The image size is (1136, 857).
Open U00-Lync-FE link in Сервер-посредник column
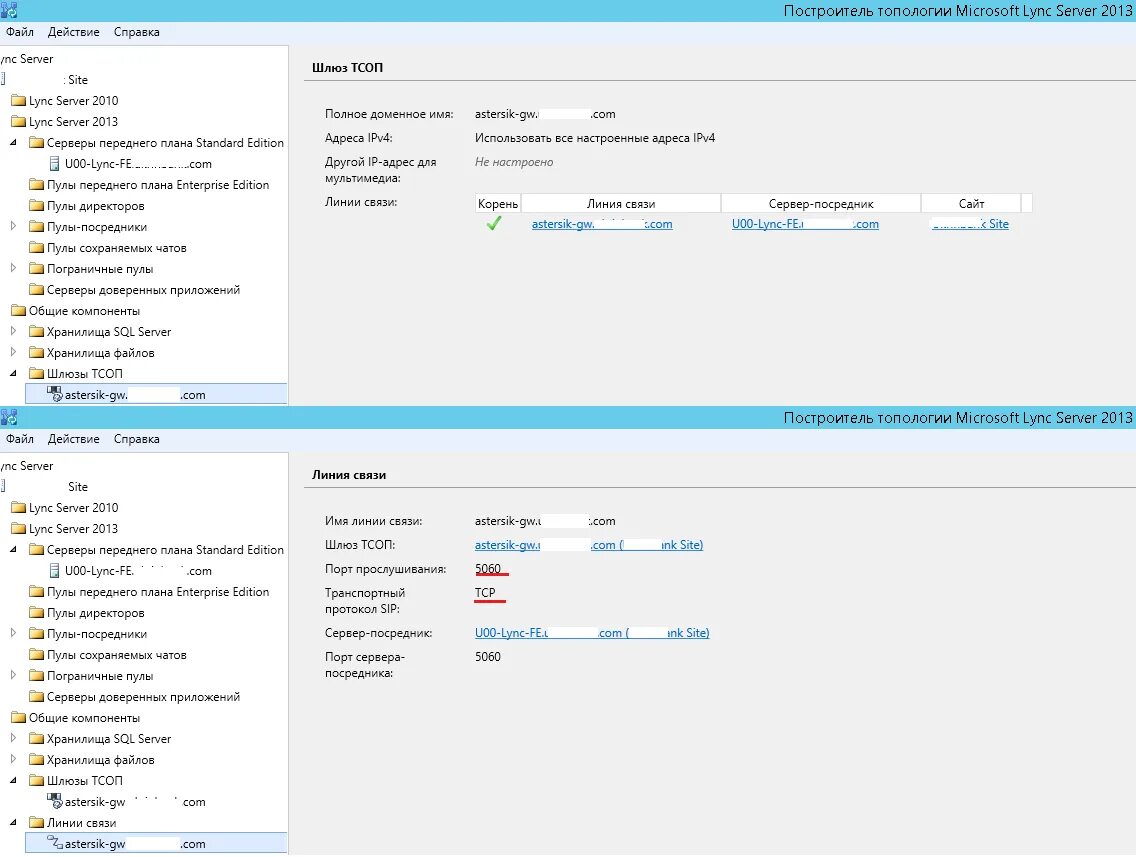805,224
